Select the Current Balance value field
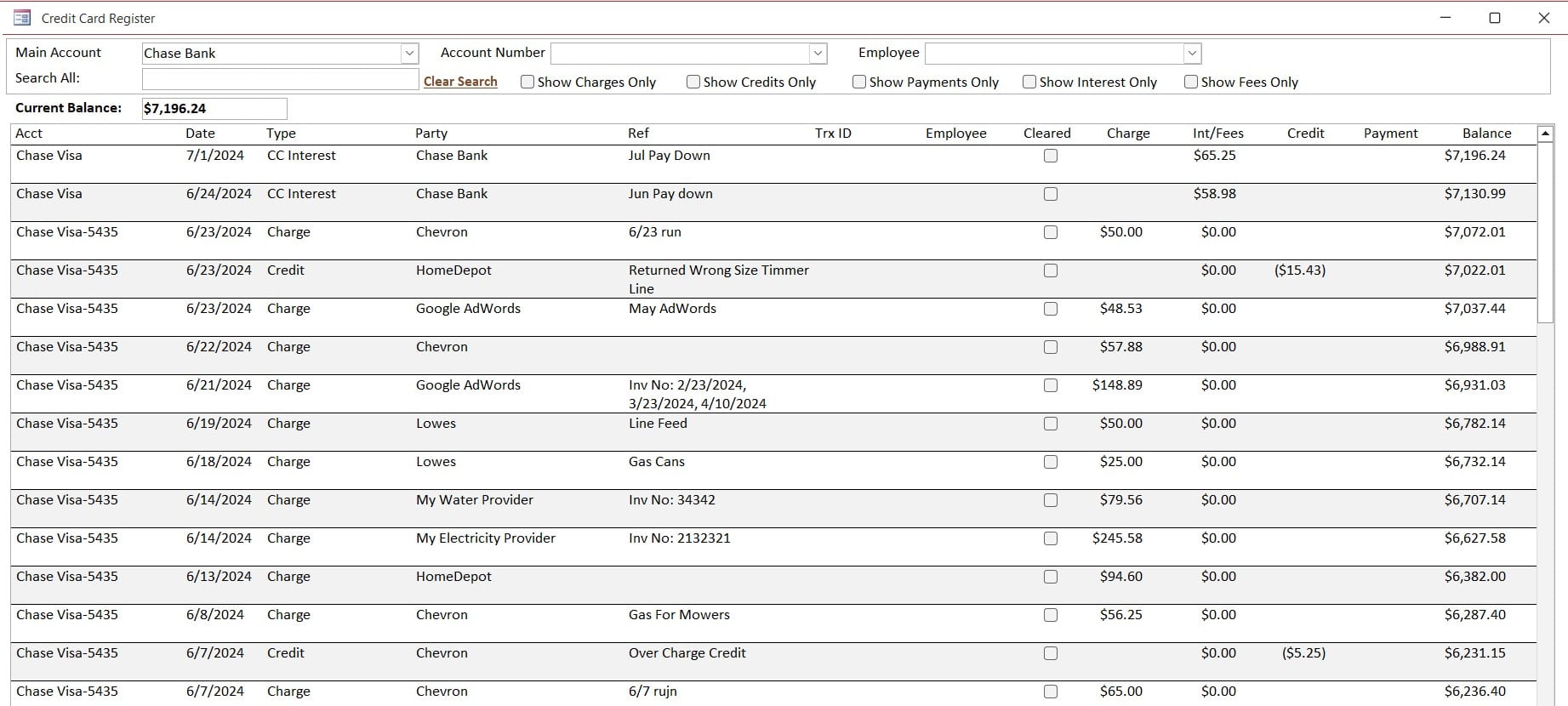This screenshot has width=1568, height=706. [214, 109]
